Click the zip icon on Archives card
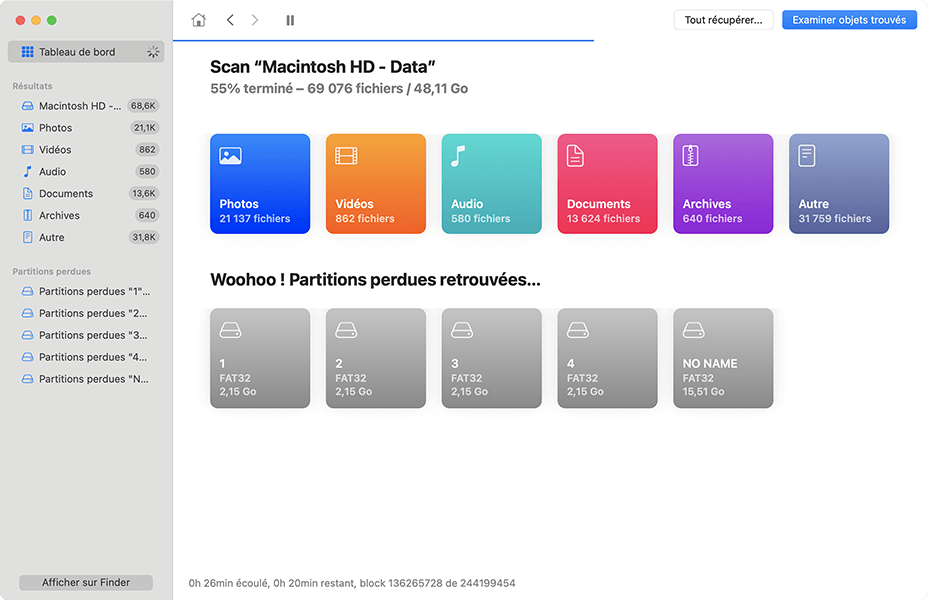Screen dimensions: 928x600 coord(691,156)
